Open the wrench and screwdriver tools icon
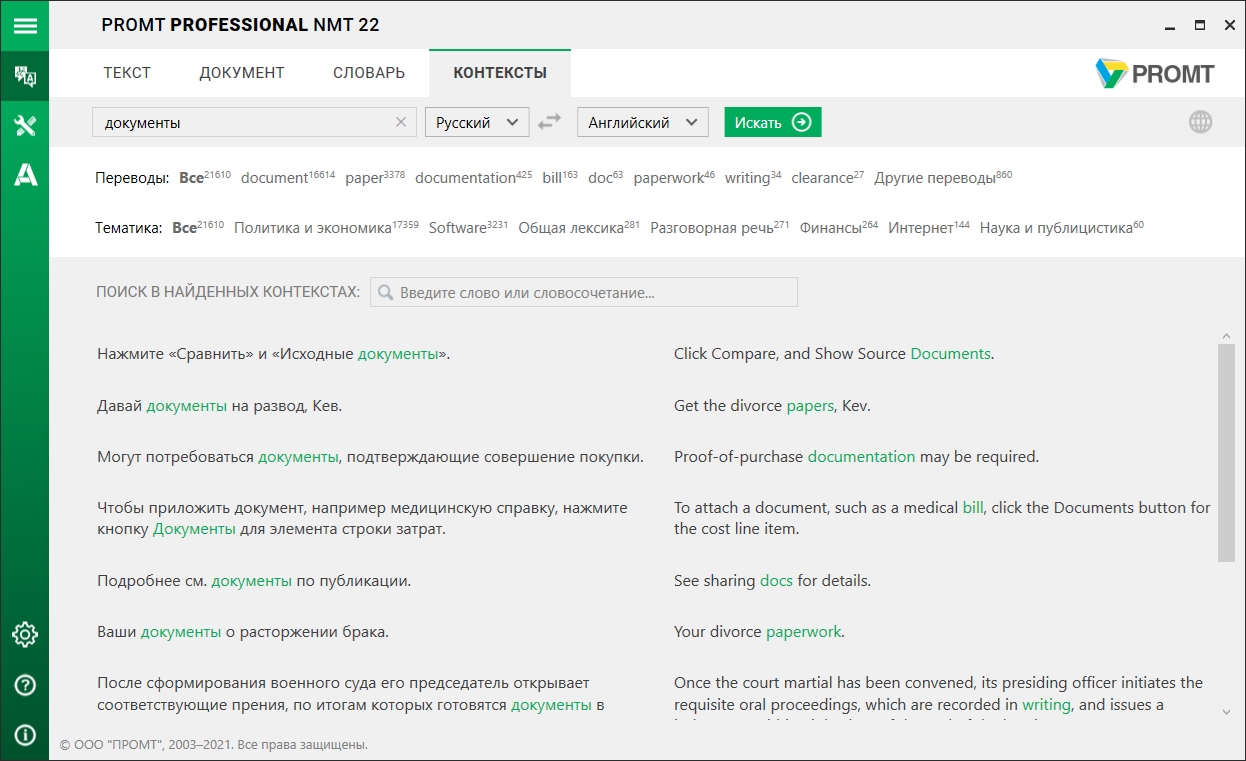1246x761 pixels. pyautogui.click(x=24, y=125)
